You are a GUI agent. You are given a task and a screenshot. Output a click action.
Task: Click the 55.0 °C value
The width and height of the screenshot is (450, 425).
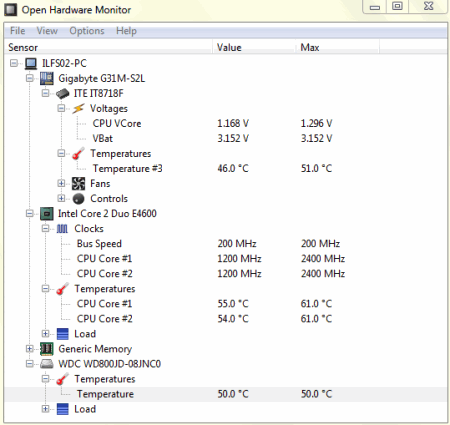tap(233, 304)
